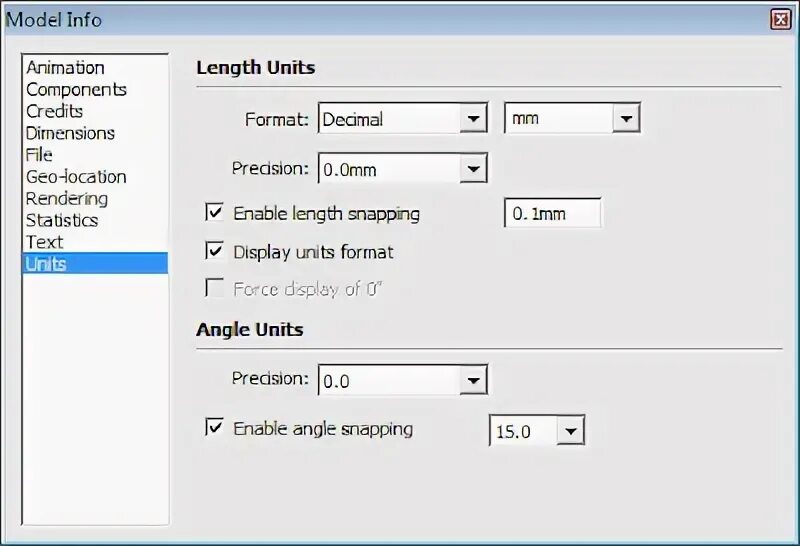Open the 15.0 angle snapping dropdown
Viewport: 800px width, 546px height.
pyautogui.click(x=537, y=431)
